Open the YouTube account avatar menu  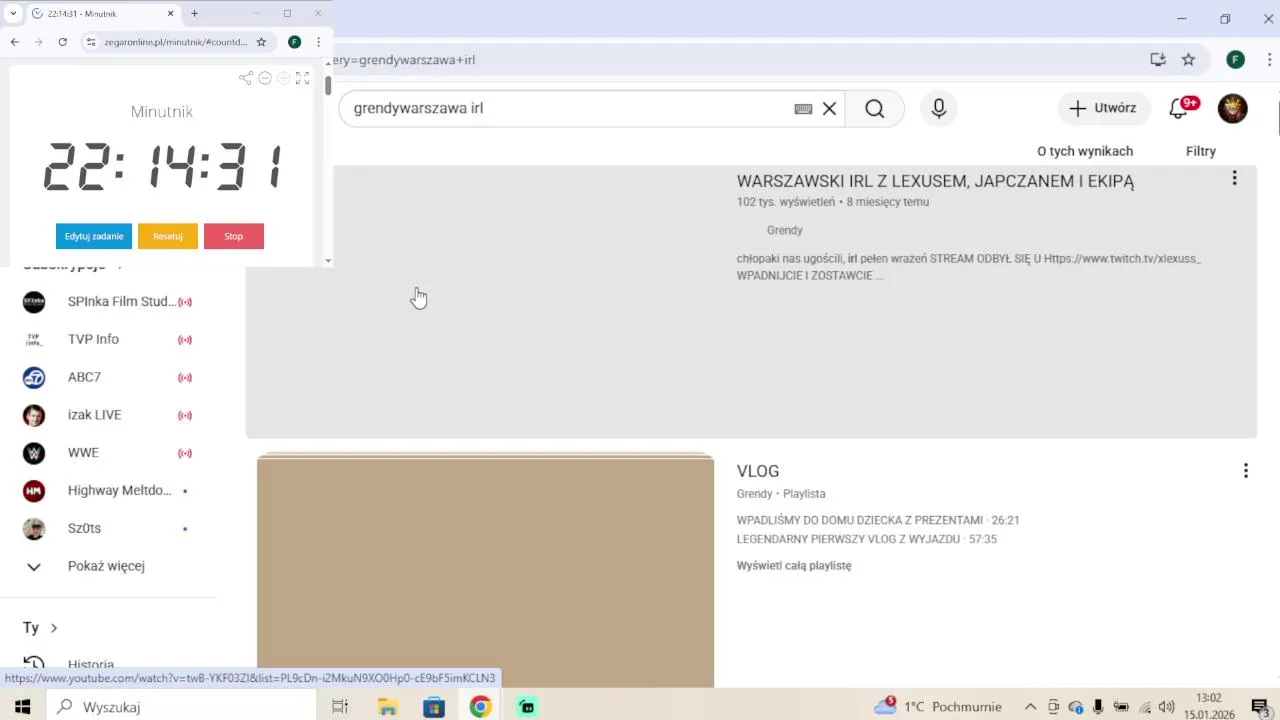click(x=1232, y=108)
